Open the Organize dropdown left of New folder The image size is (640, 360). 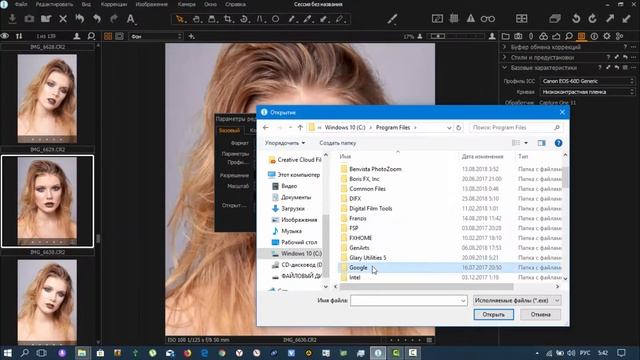[x=285, y=143]
